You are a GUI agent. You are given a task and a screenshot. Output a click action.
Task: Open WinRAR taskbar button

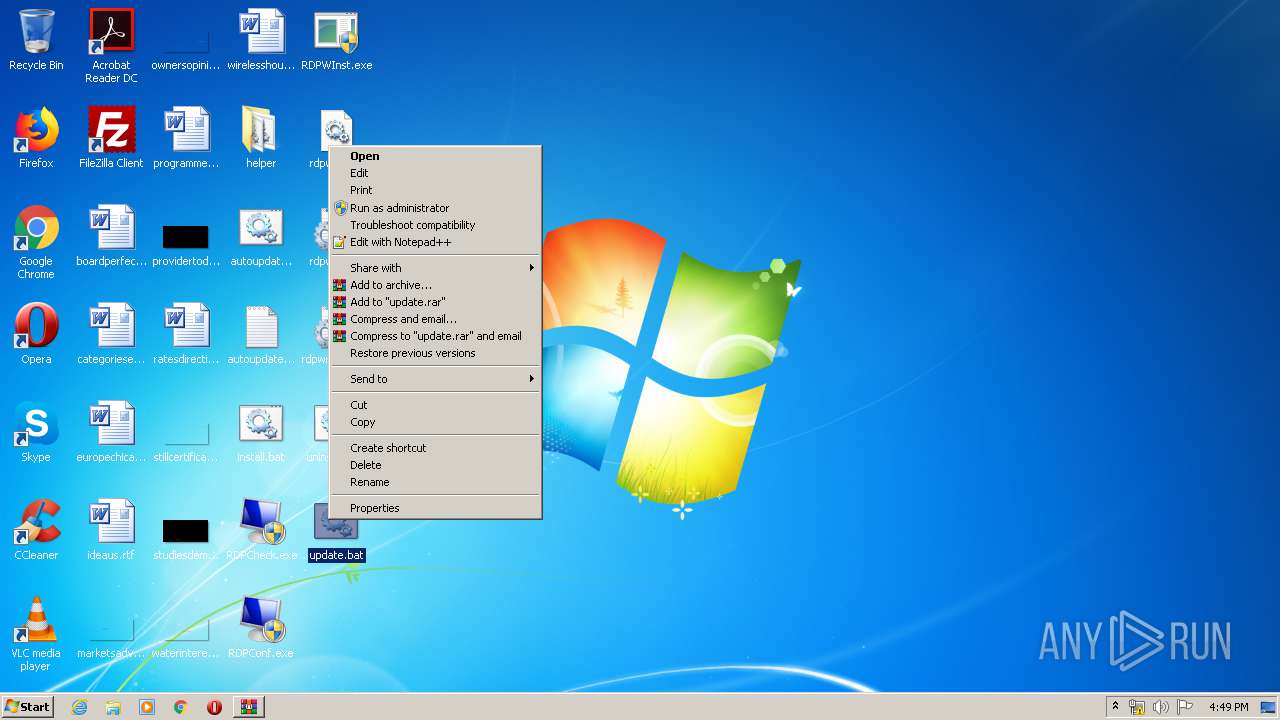(x=249, y=707)
